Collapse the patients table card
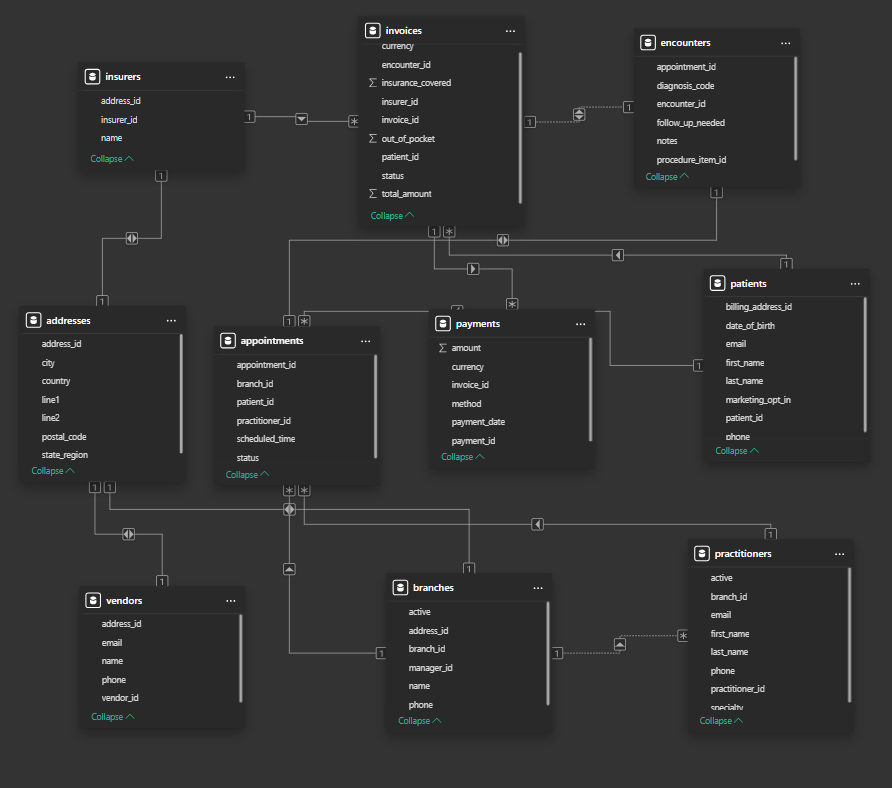This screenshot has height=788, width=892. pyautogui.click(x=737, y=451)
